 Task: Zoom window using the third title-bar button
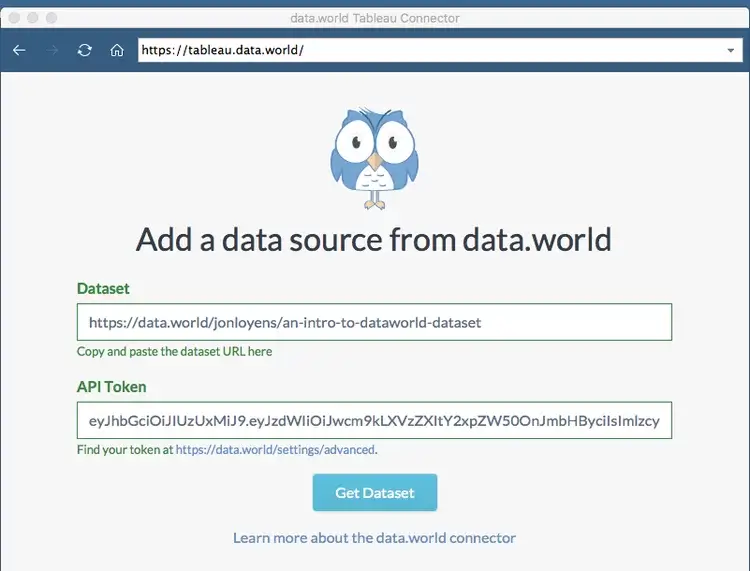click(x=51, y=18)
